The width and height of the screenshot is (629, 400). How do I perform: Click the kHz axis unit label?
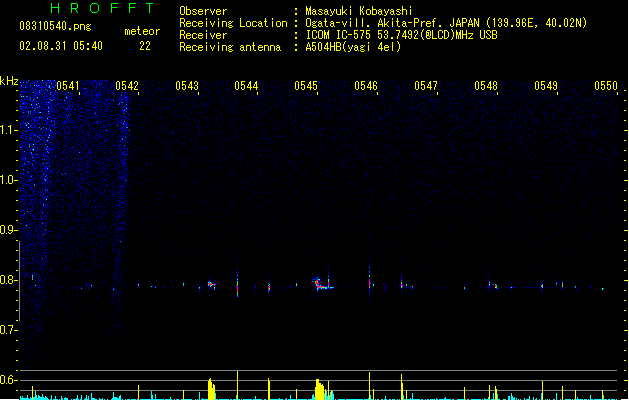pos(9,81)
